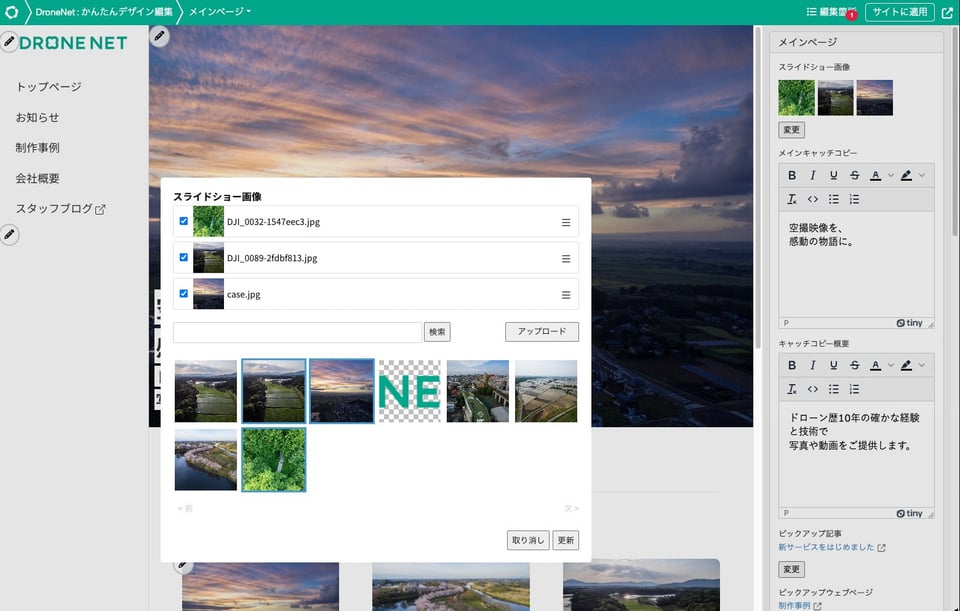Toggle Italic in catch copy summary editor
This screenshot has width=960, height=611.
point(812,365)
